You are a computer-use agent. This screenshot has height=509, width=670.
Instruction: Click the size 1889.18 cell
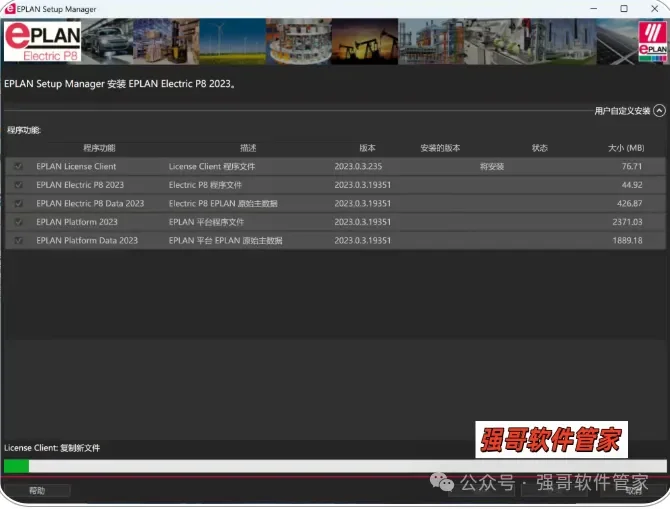coord(627,240)
